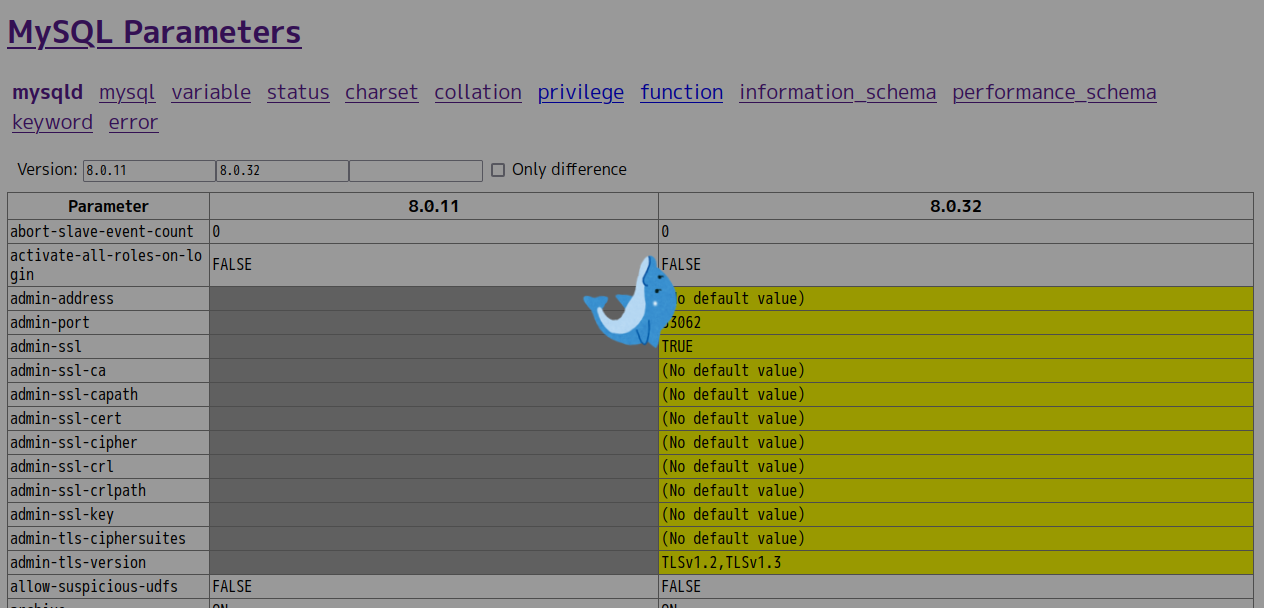The width and height of the screenshot is (1264, 608).
Task: Click the admin-ssl-cipher parameter name
Action: (74, 442)
